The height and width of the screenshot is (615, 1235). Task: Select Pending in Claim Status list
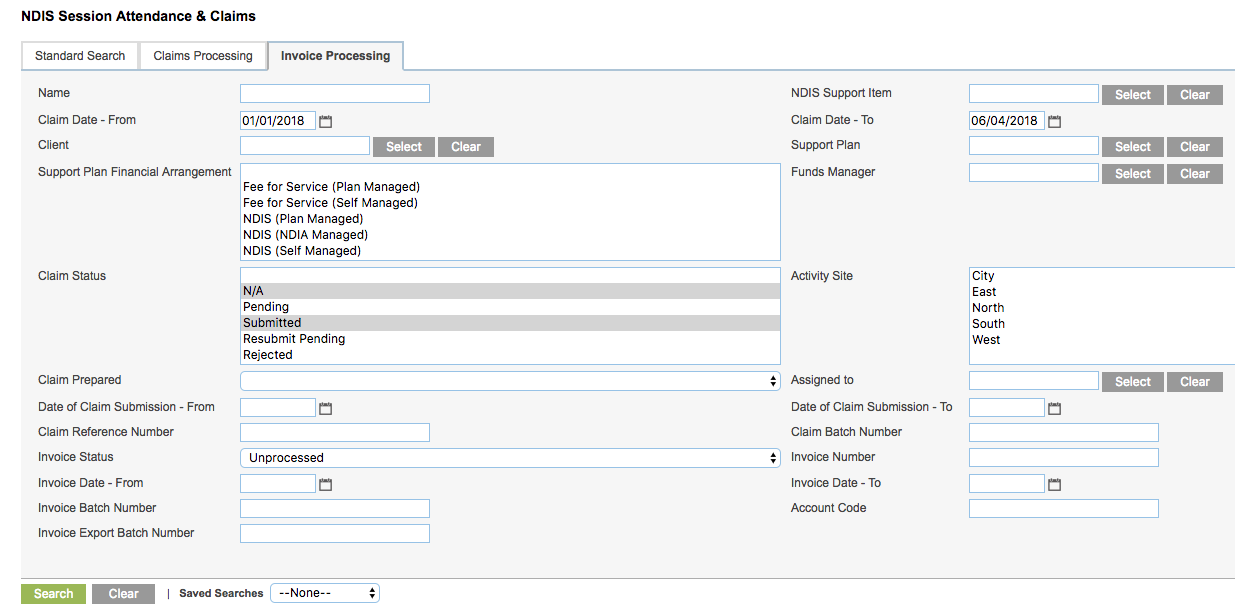tap(510, 307)
